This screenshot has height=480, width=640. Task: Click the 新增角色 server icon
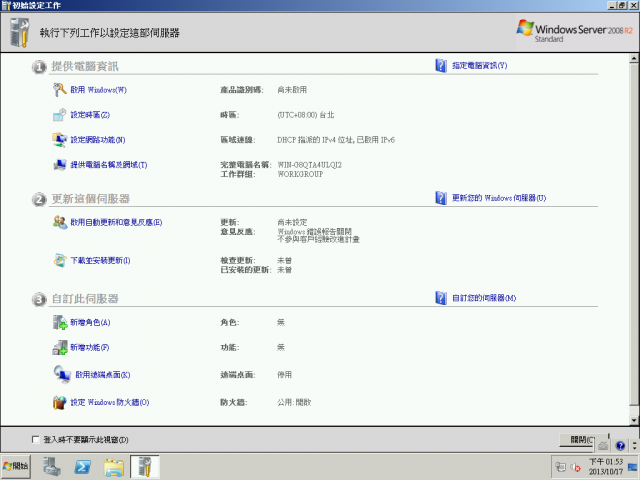pos(60,322)
